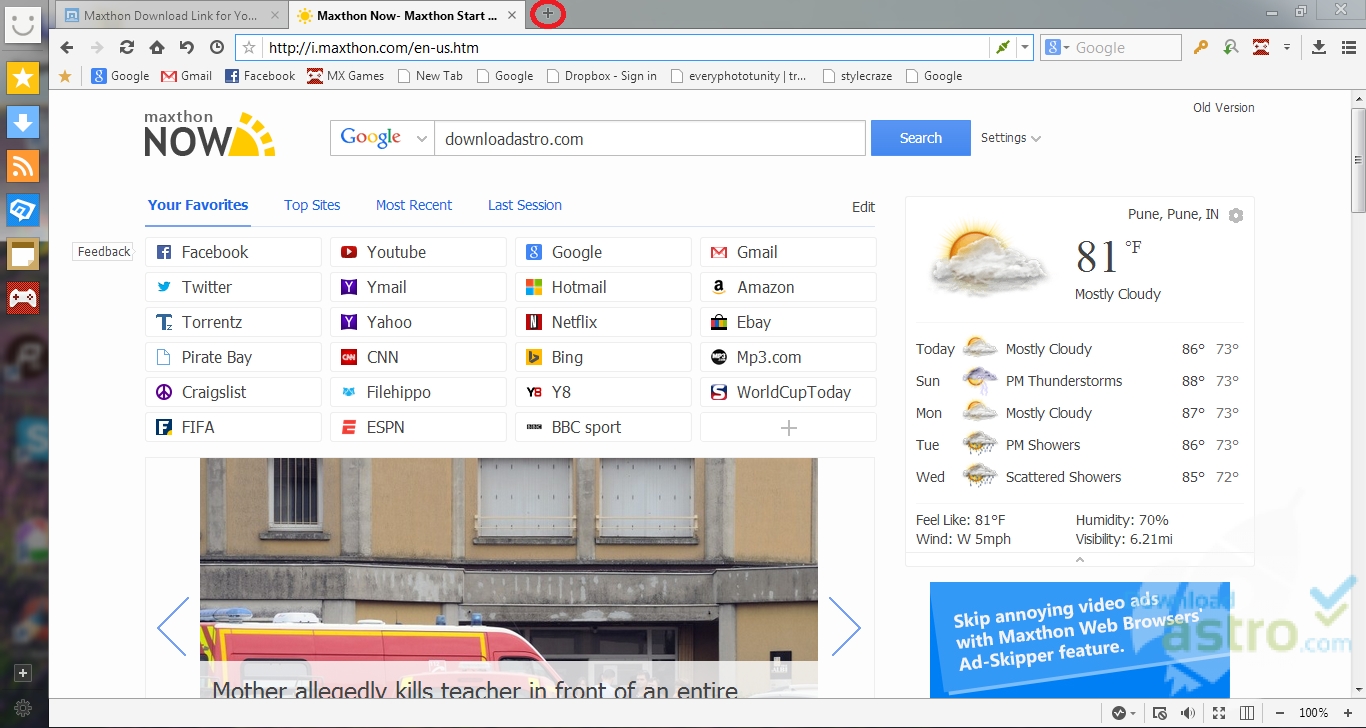Open MX Games gamepad sidebar icon
The width and height of the screenshot is (1366, 728).
pos(23,298)
